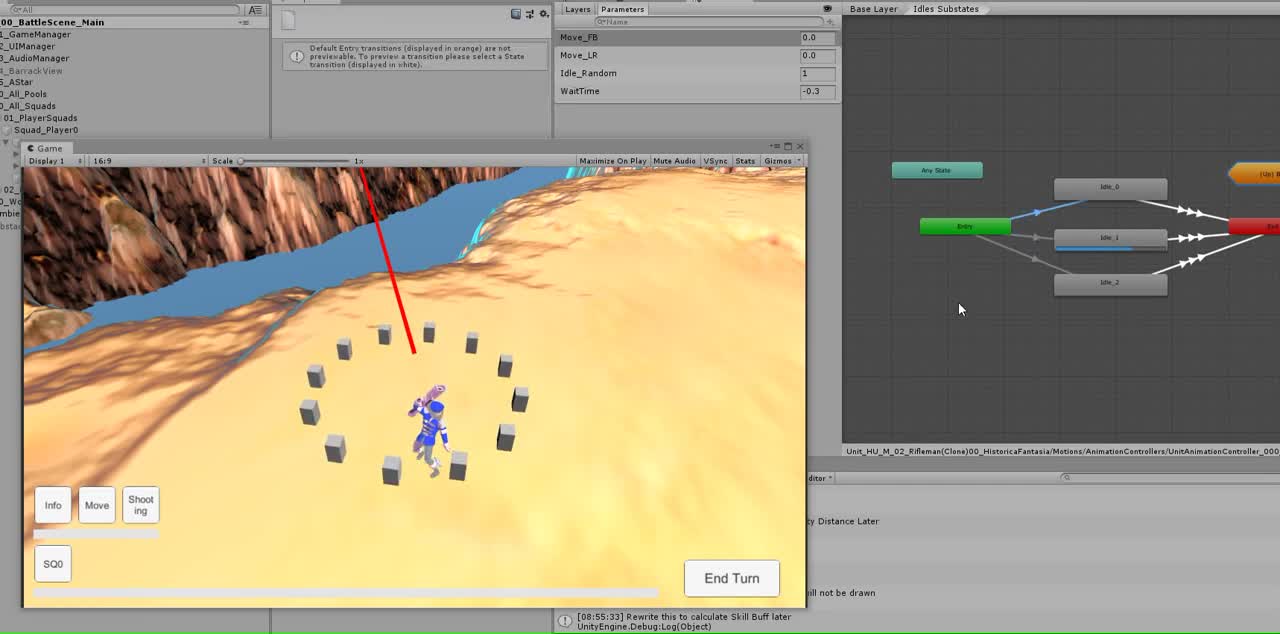Image resolution: width=1280 pixels, height=634 pixels.
Task: Switch to the Layers tab
Action: 577,9
